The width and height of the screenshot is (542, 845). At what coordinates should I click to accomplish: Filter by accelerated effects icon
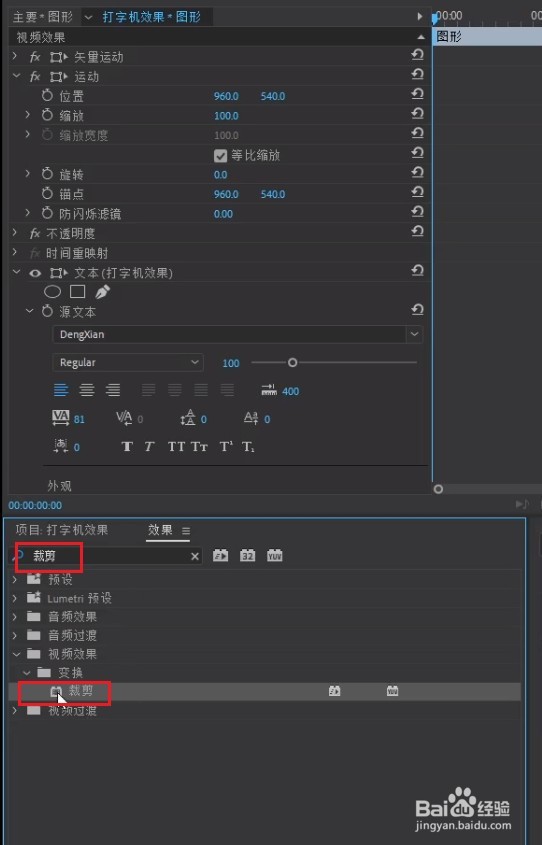[x=220, y=556]
